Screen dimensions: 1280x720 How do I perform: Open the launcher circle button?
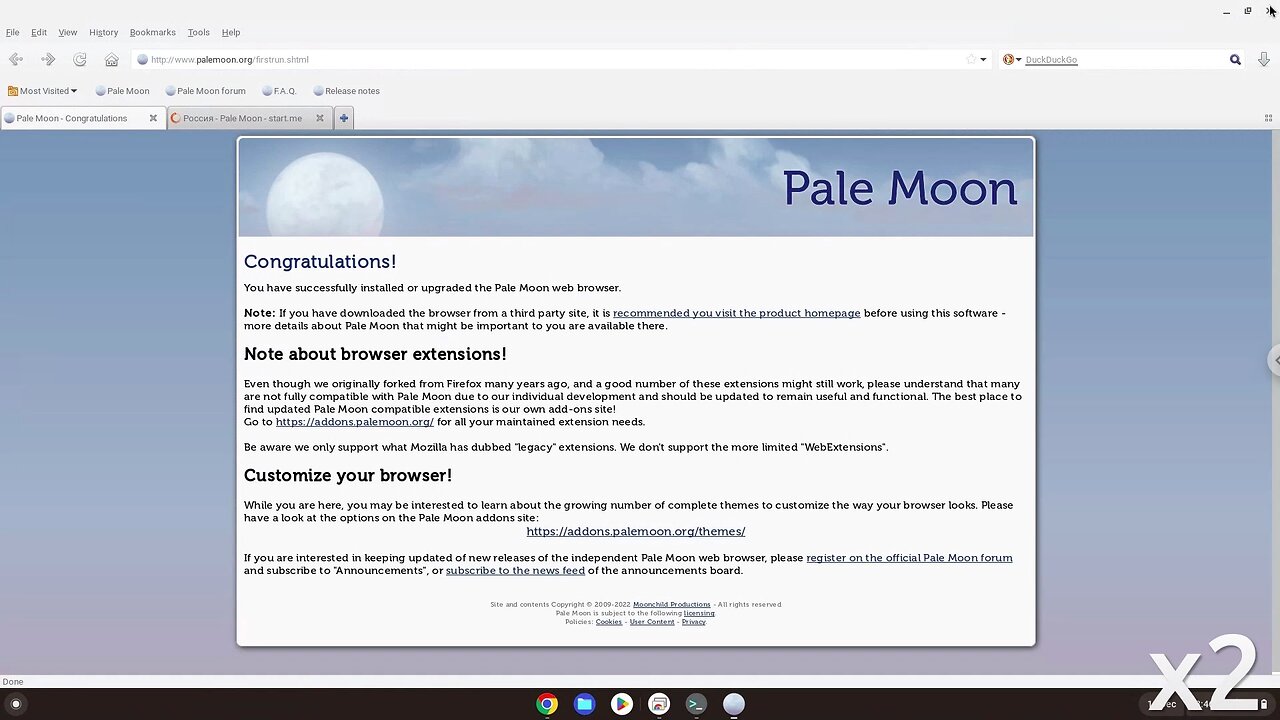[x=15, y=704]
